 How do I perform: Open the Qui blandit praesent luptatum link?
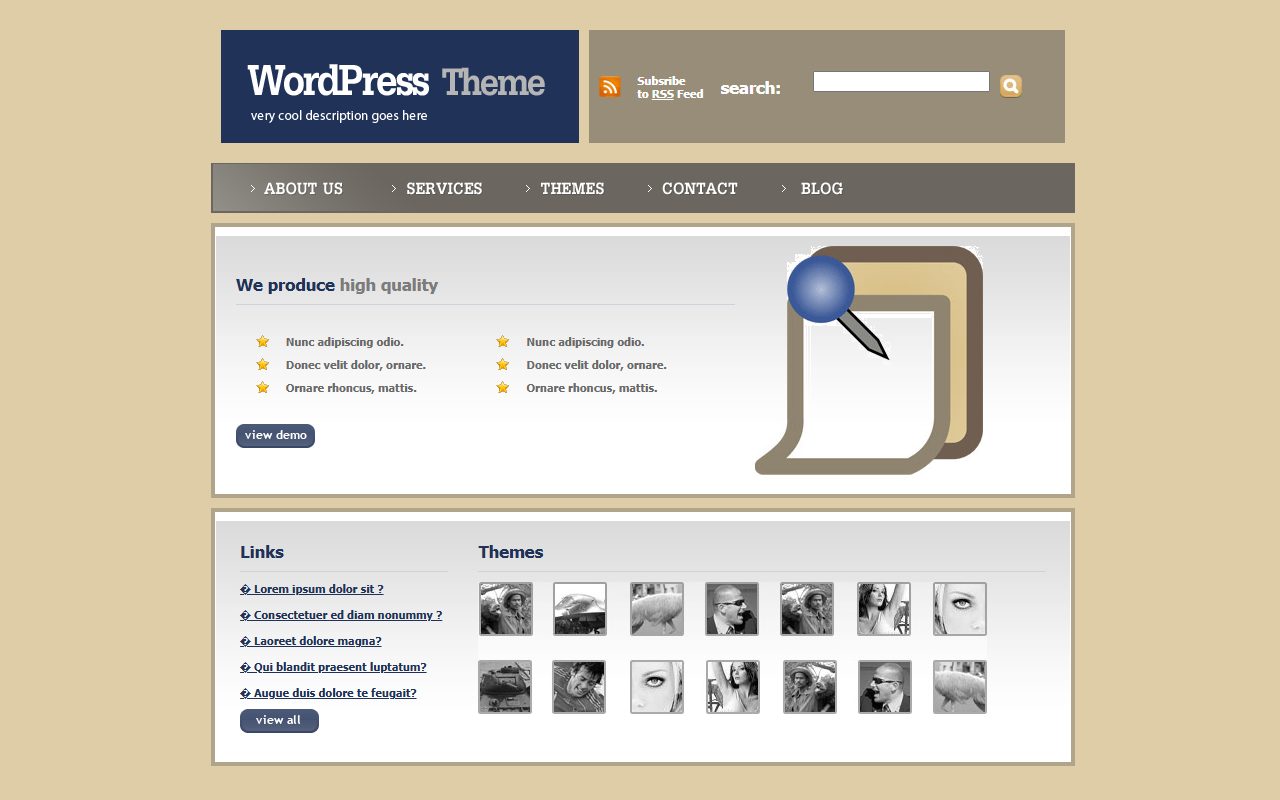click(x=333, y=667)
